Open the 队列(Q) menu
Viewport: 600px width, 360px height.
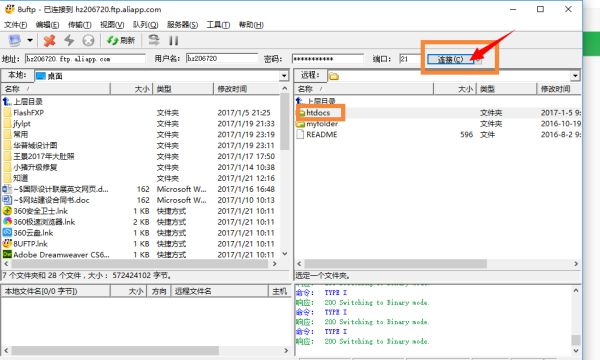145,25
